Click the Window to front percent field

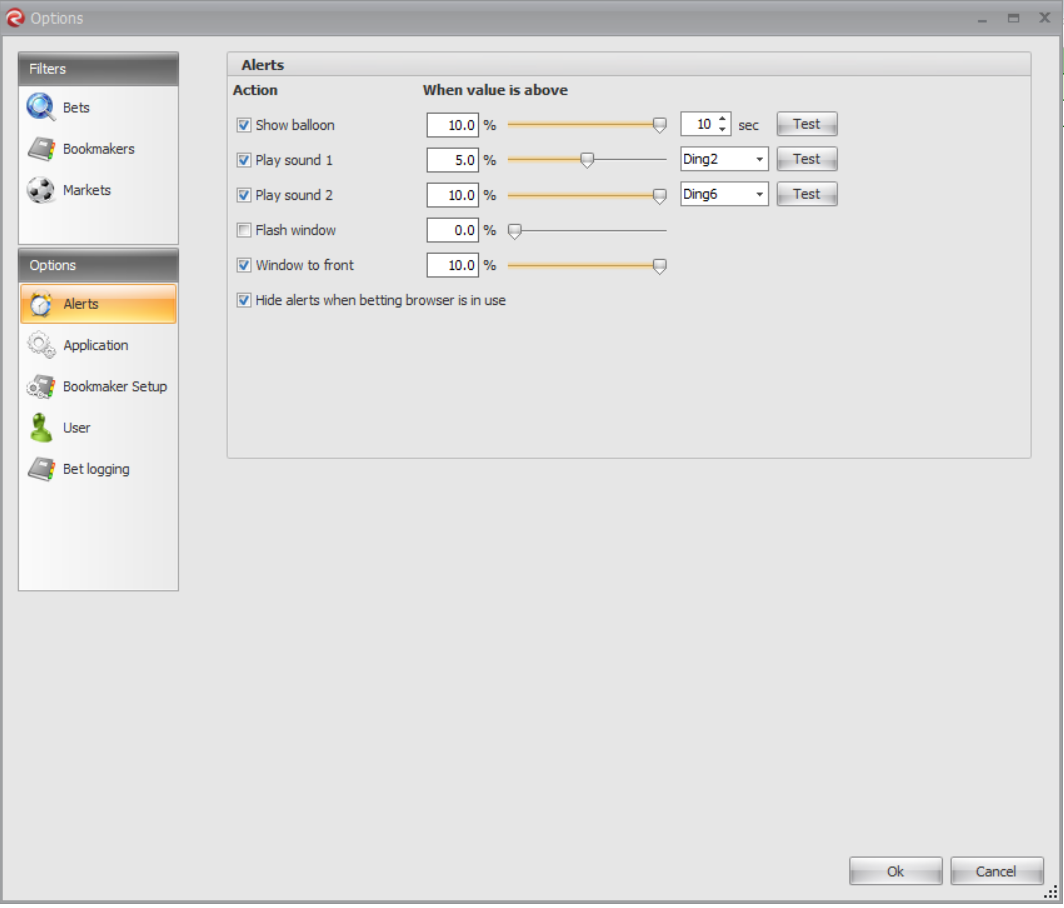(452, 265)
